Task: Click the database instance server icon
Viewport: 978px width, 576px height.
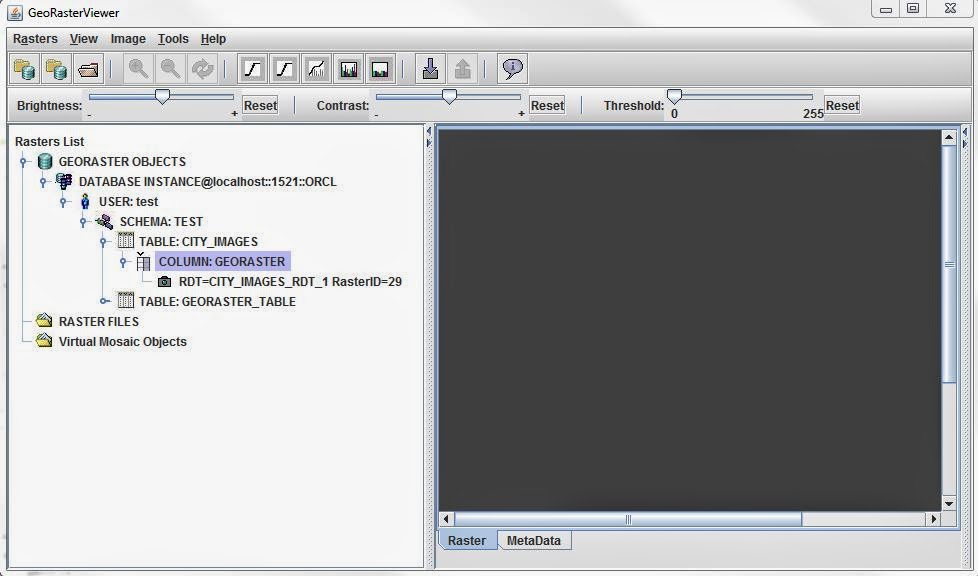Action: [64, 181]
